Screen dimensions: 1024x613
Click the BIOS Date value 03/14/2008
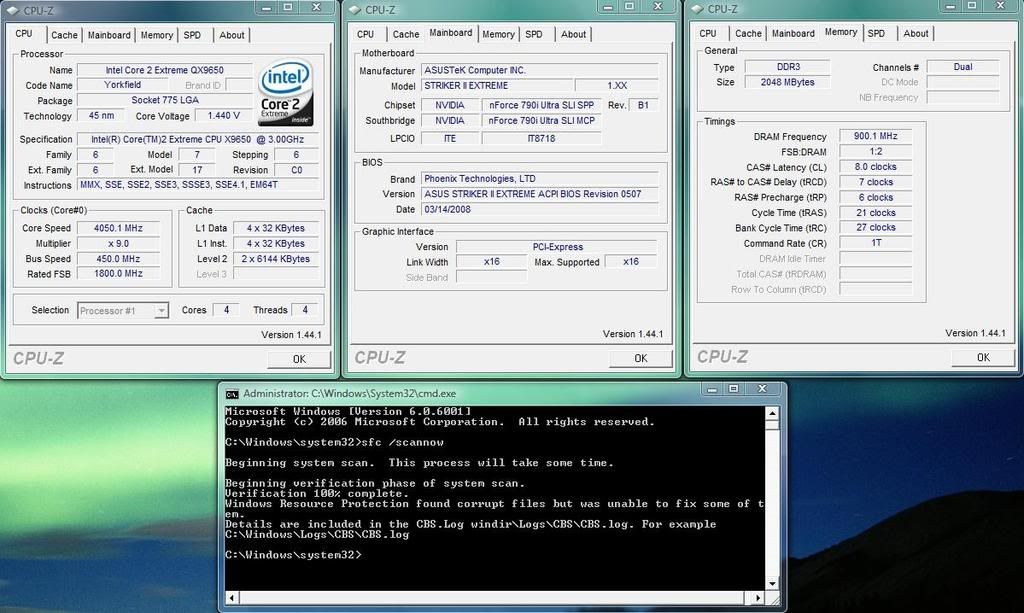[x=540, y=210]
